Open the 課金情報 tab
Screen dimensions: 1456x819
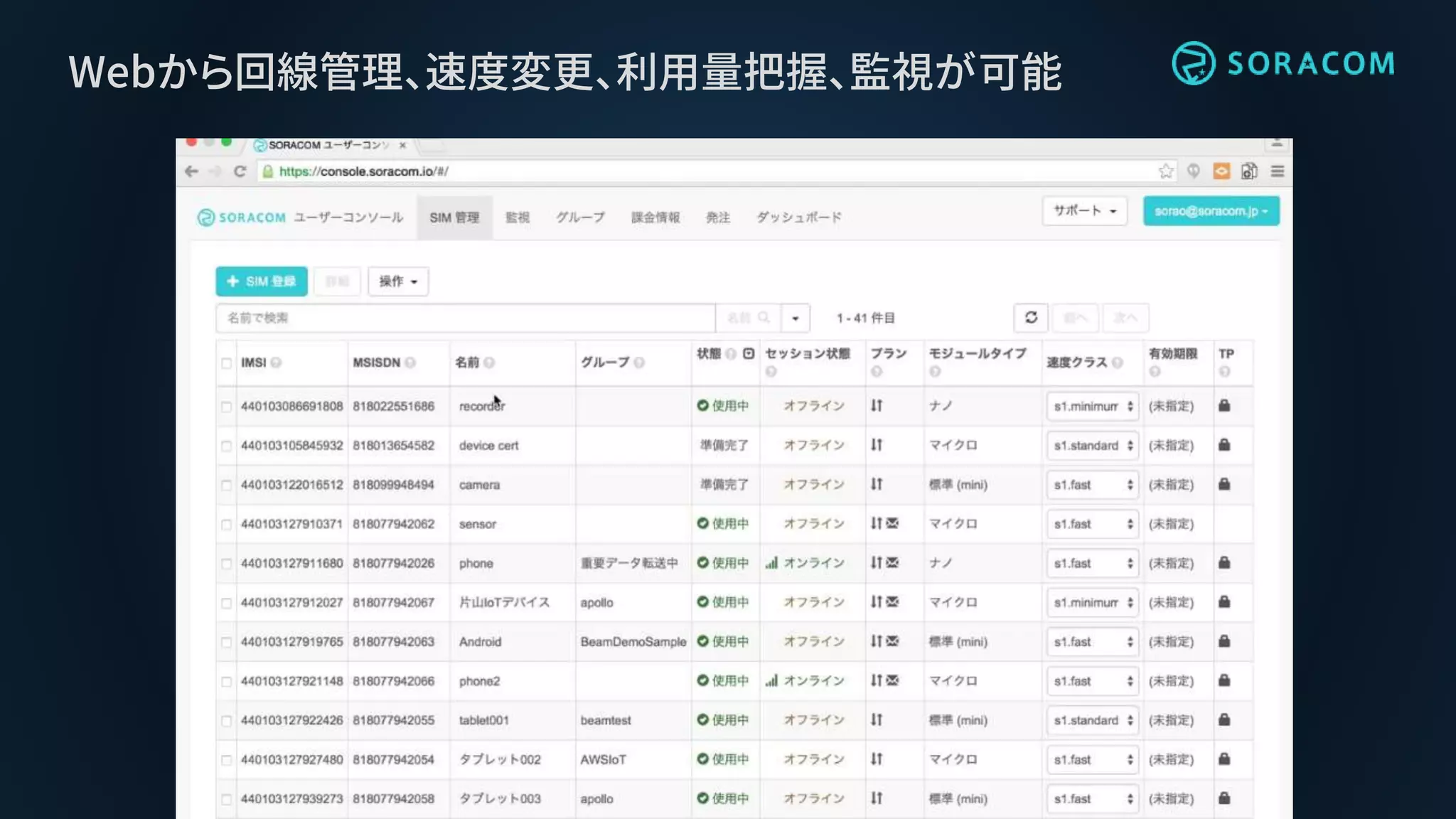(655, 218)
